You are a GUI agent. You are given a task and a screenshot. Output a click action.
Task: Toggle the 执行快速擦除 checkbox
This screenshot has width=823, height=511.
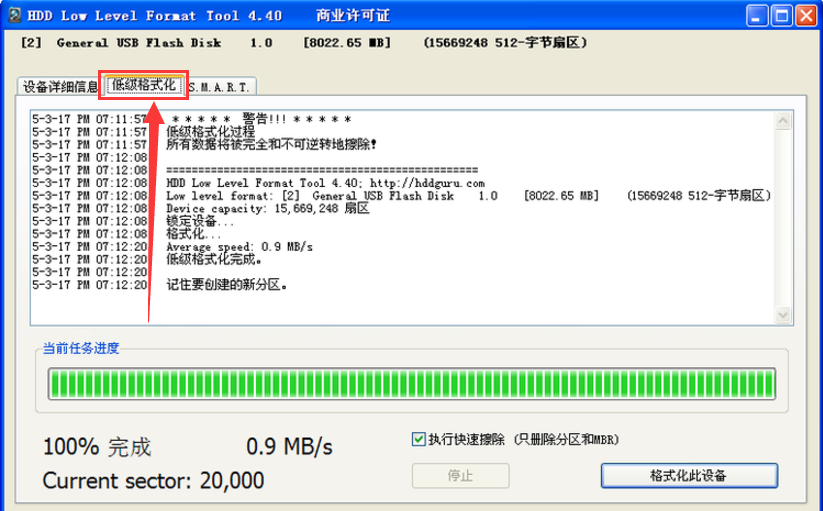(x=418, y=439)
